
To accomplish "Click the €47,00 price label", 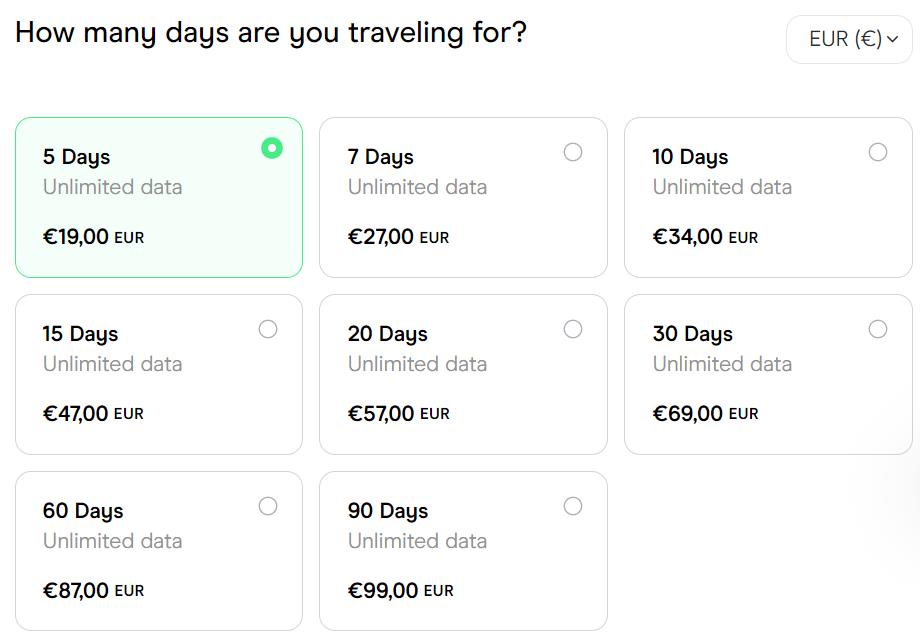I will (74, 413).
